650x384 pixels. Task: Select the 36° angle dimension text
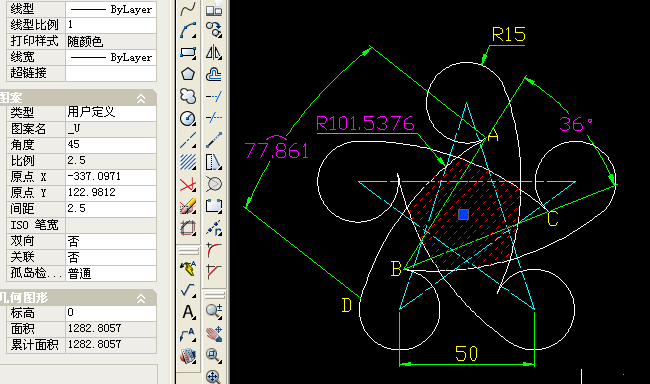(x=576, y=124)
